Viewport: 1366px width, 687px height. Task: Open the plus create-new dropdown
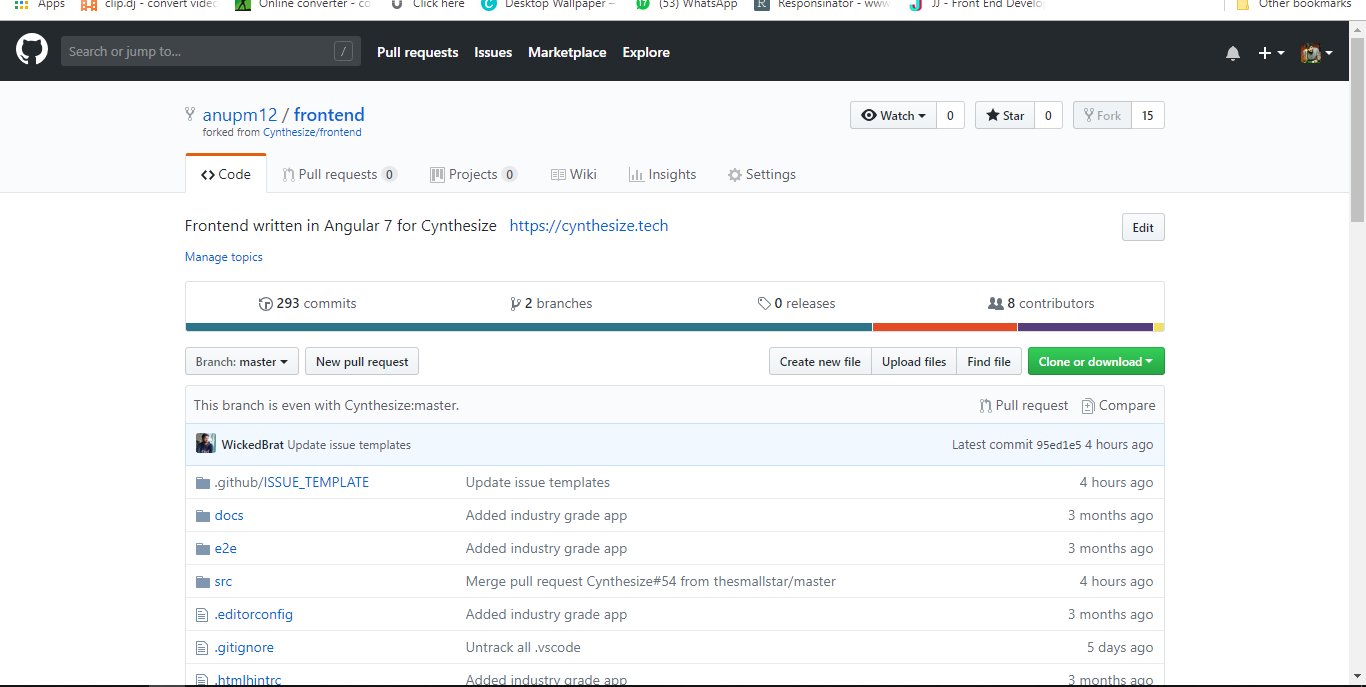[x=1271, y=53]
